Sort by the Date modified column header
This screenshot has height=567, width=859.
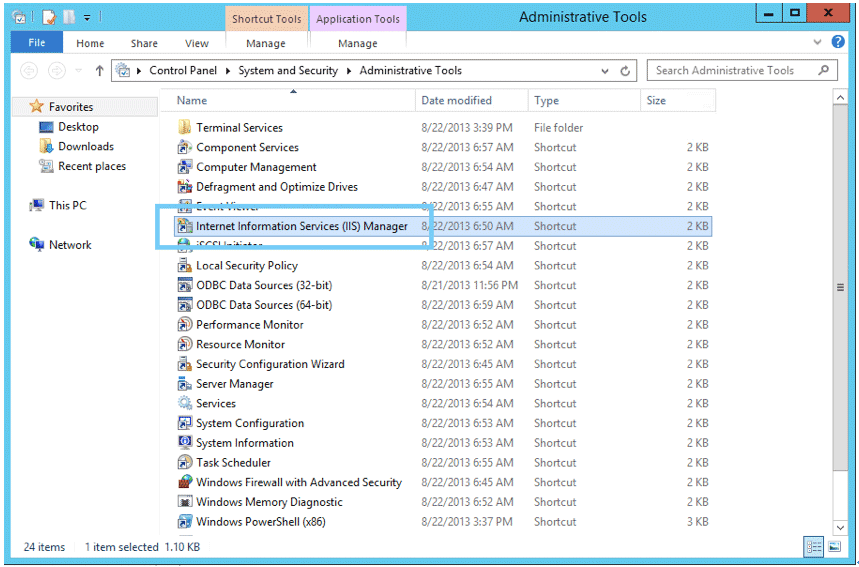pyautogui.click(x=472, y=100)
